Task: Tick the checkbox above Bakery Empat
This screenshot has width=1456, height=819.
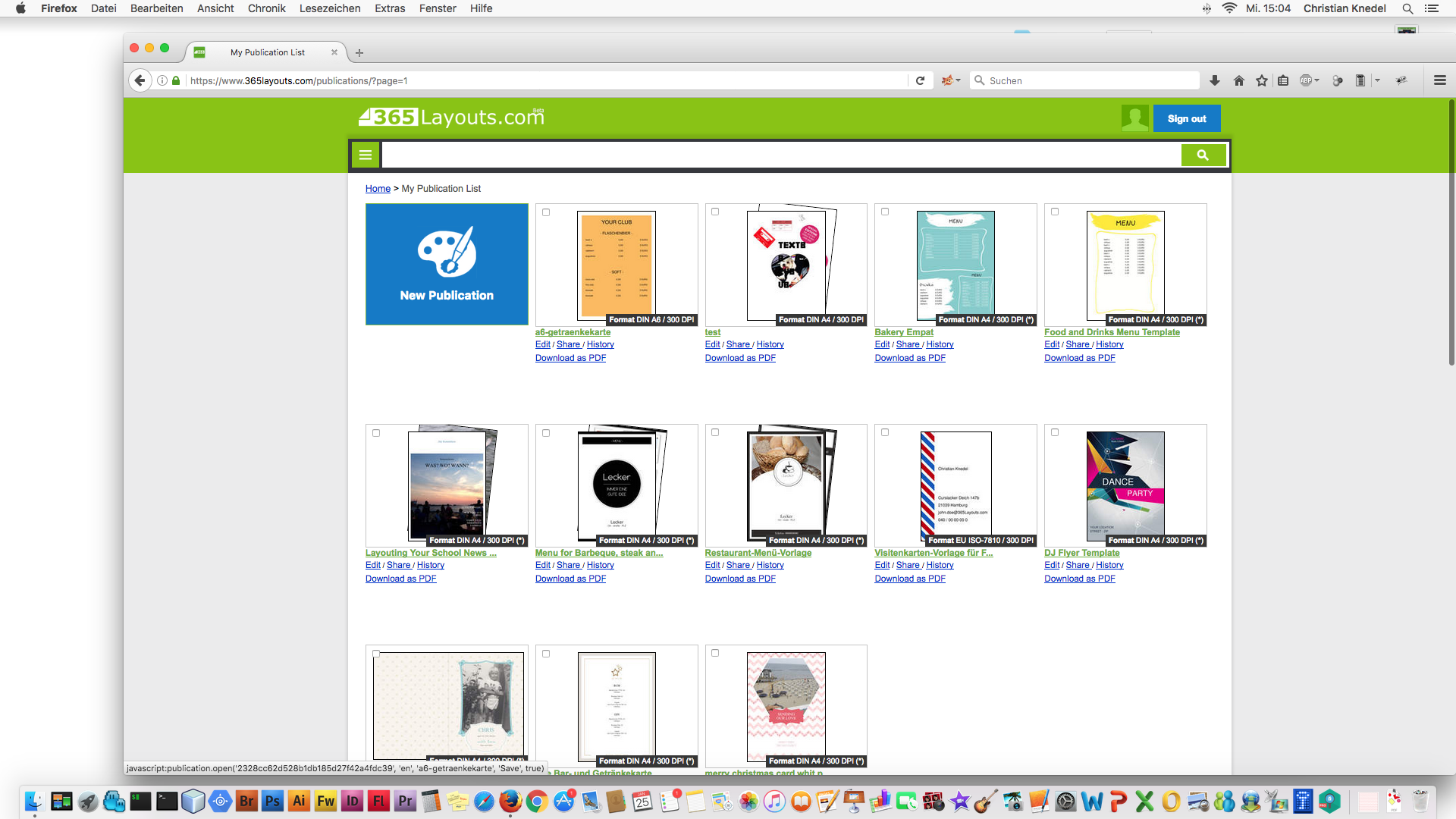Action: pos(885,212)
